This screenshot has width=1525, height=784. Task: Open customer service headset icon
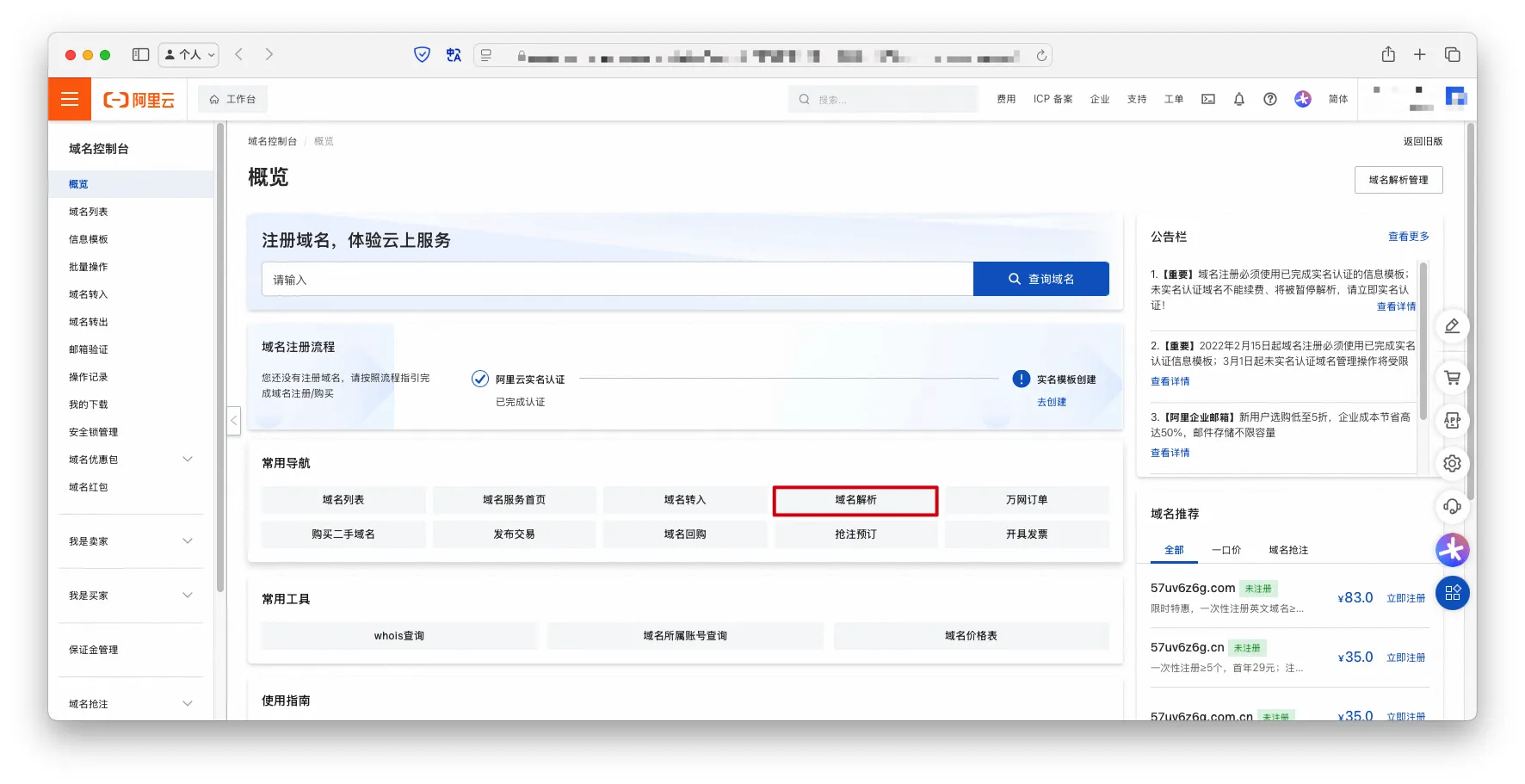tap(1452, 507)
